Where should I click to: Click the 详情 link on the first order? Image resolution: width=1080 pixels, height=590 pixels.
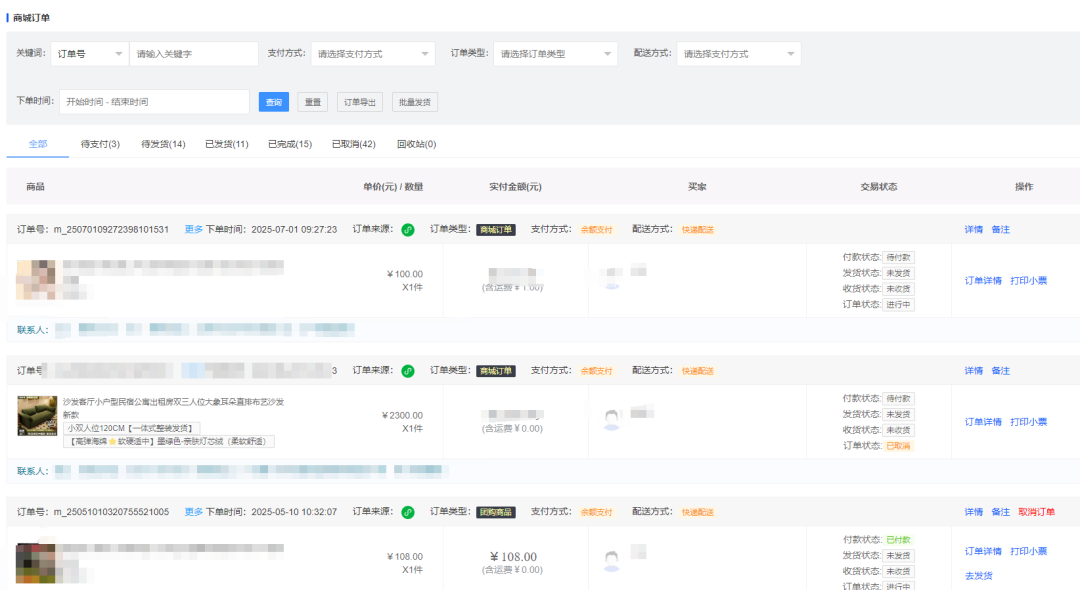[972, 229]
